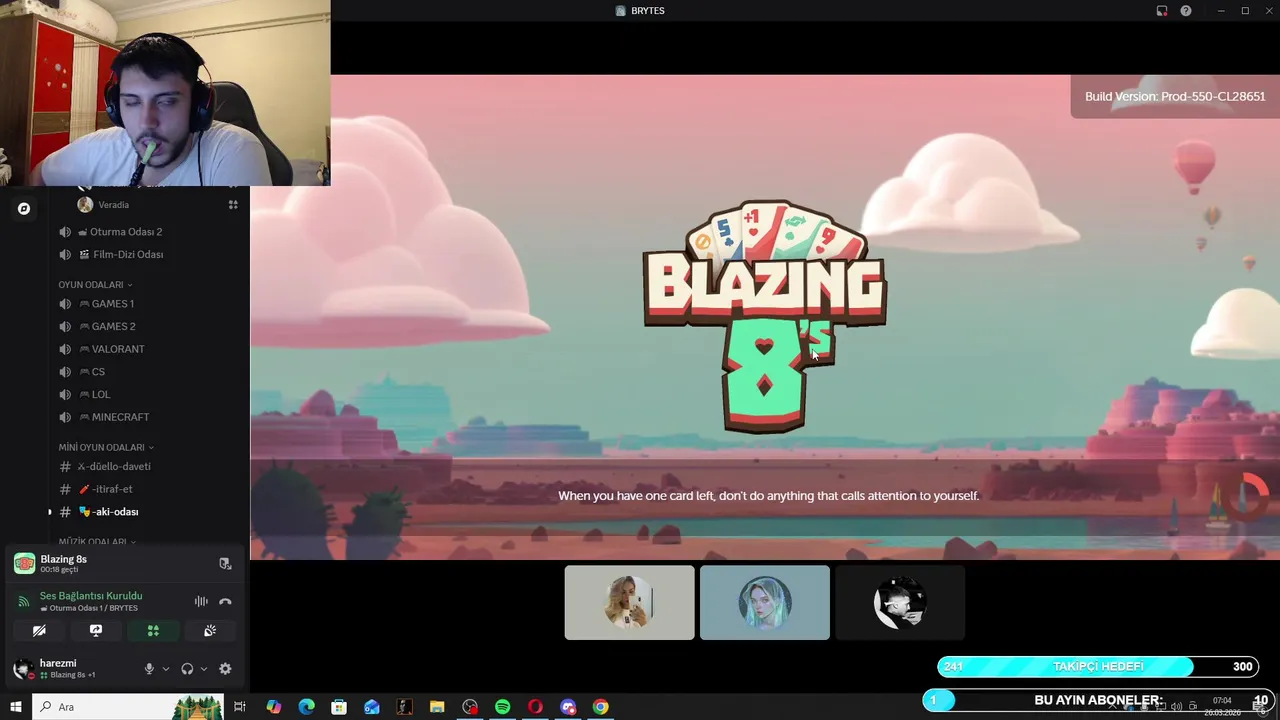Open Microsoft Store from the taskbar

pyautogui.click(x=339, y=707)
